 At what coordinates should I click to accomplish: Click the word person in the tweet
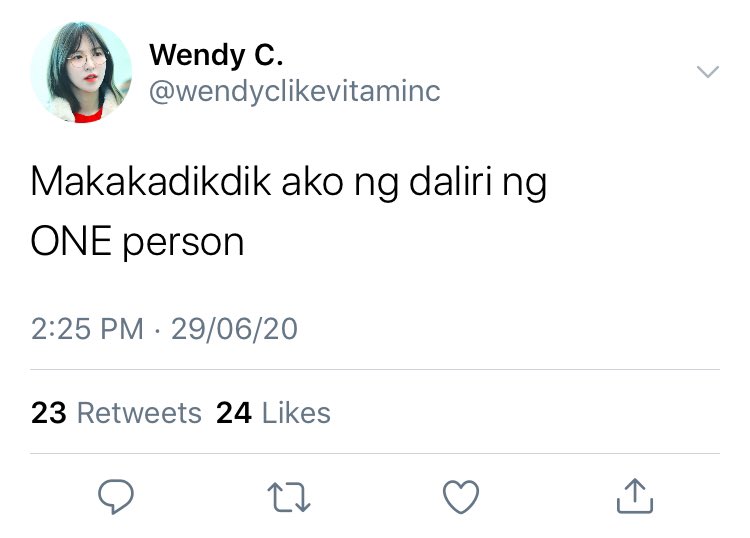(183, 244)
